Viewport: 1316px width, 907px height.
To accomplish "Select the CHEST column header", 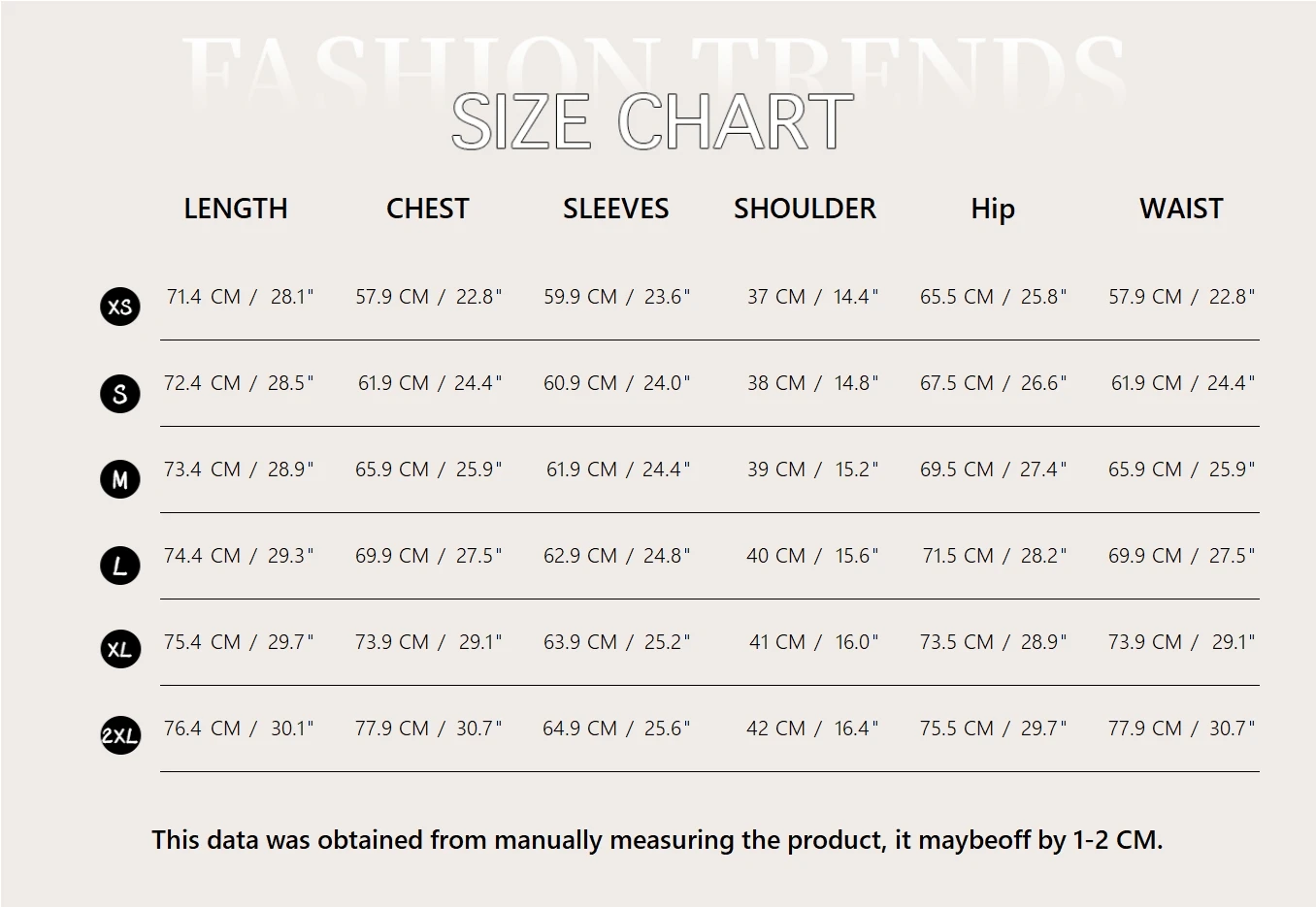I will tap(427, 209).
